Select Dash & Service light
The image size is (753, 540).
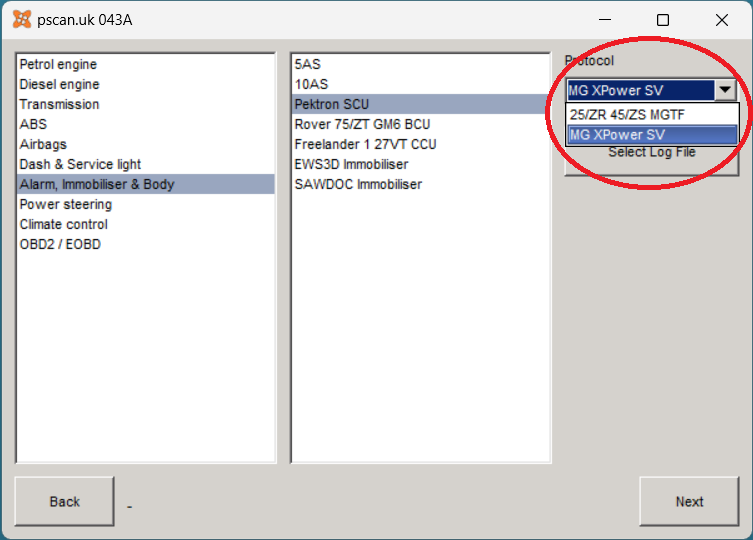(x=146, y=164)
